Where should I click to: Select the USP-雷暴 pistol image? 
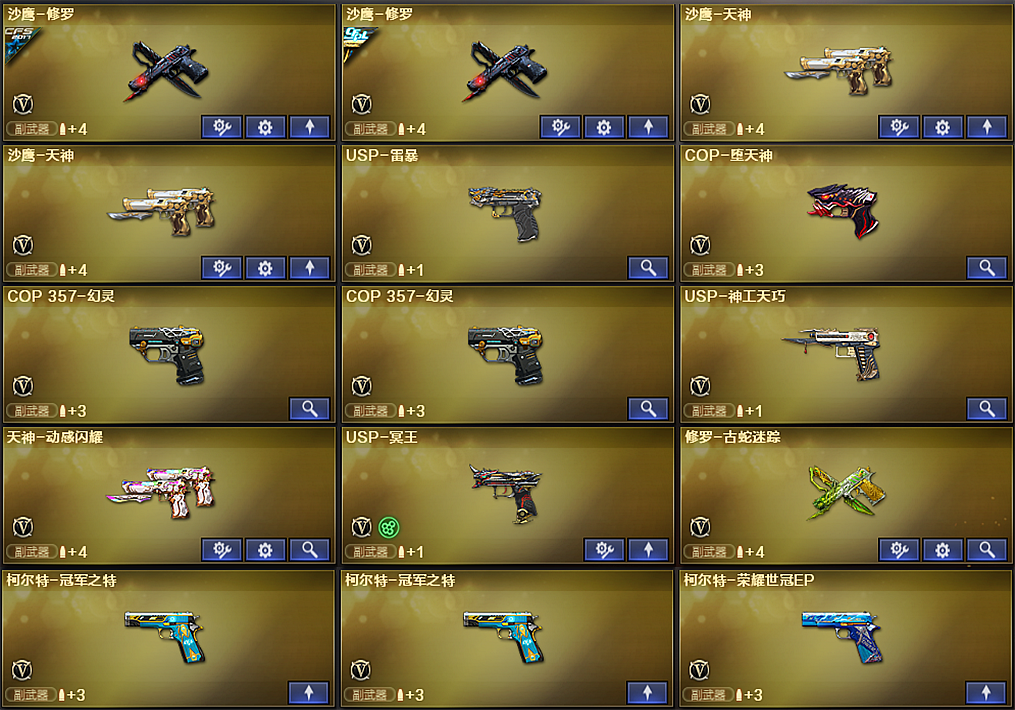coord(507,212)
